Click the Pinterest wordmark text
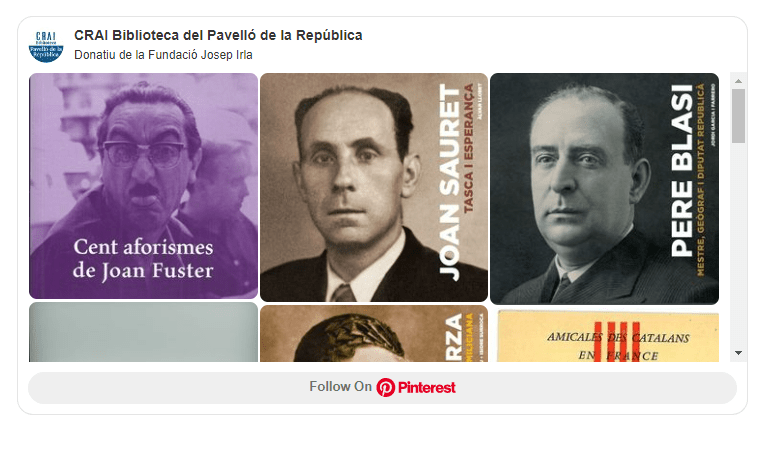Viewport: 769px width, 450px height. (427, 388)
